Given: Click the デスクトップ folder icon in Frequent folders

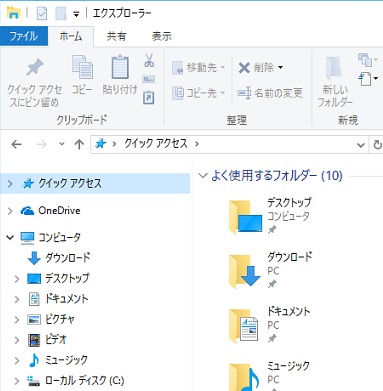Looking at the screenshot, I should point(245,217).
